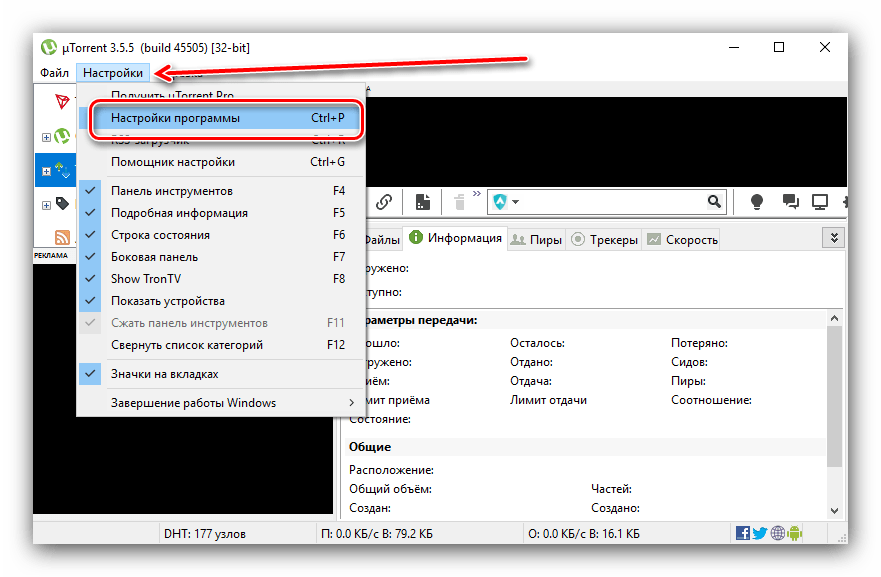881x577 pixels.
Task: Toggle 'Панель инструментов' menu option
Action: (x=172, y=191)
